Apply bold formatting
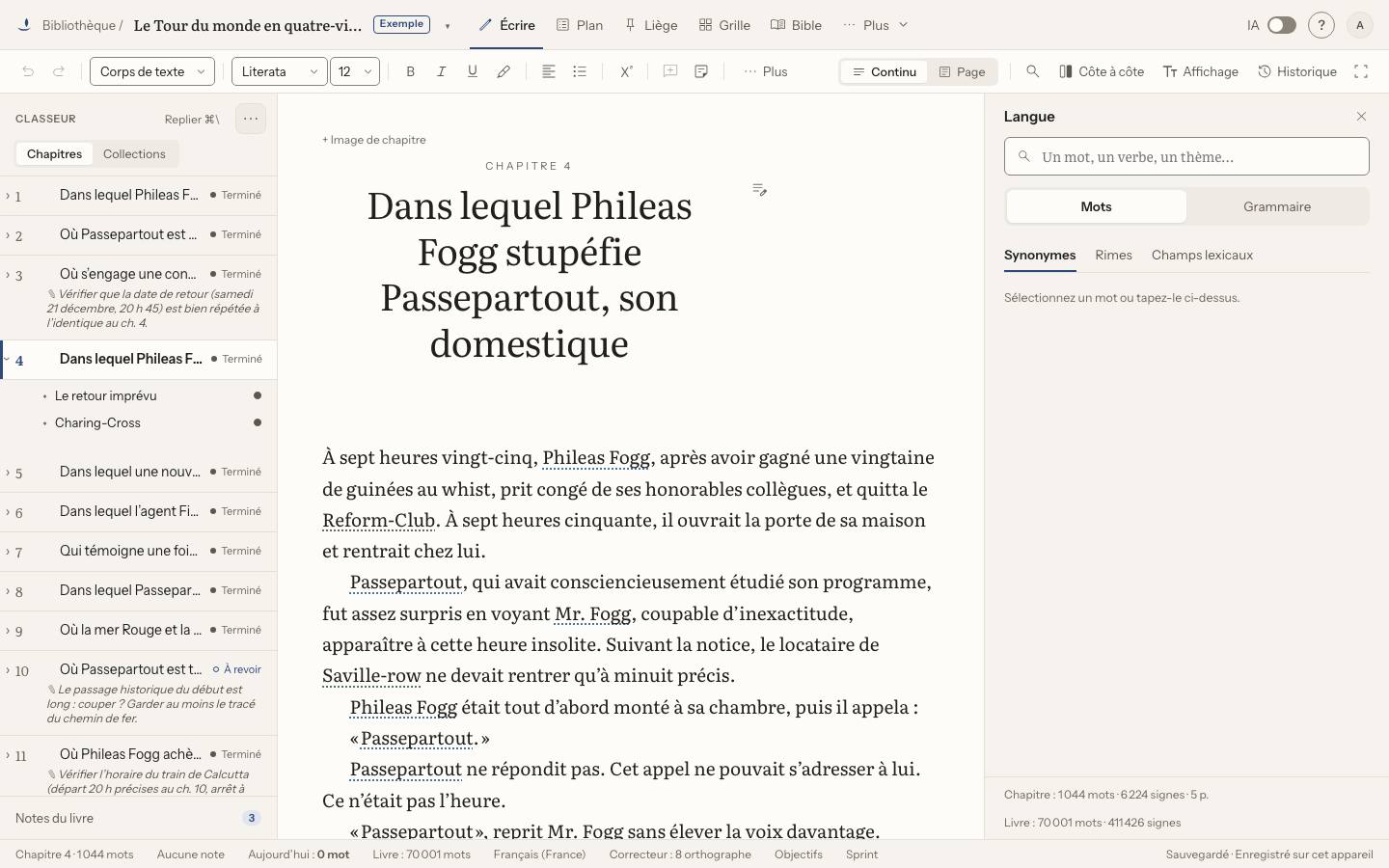1389x868 pixels. [x=411, y=71]
